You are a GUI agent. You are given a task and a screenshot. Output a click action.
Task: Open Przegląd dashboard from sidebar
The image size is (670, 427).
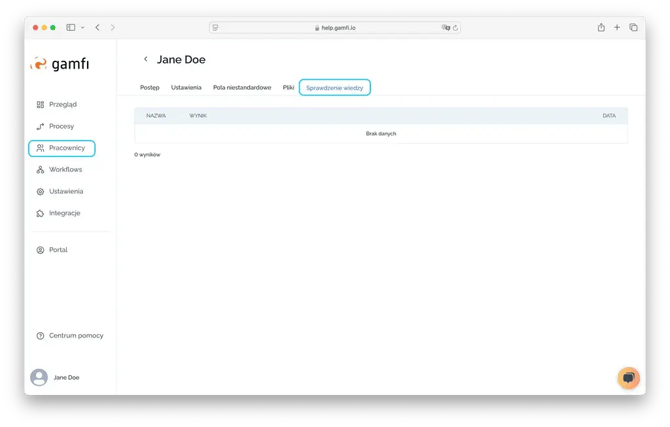(62, 104)
